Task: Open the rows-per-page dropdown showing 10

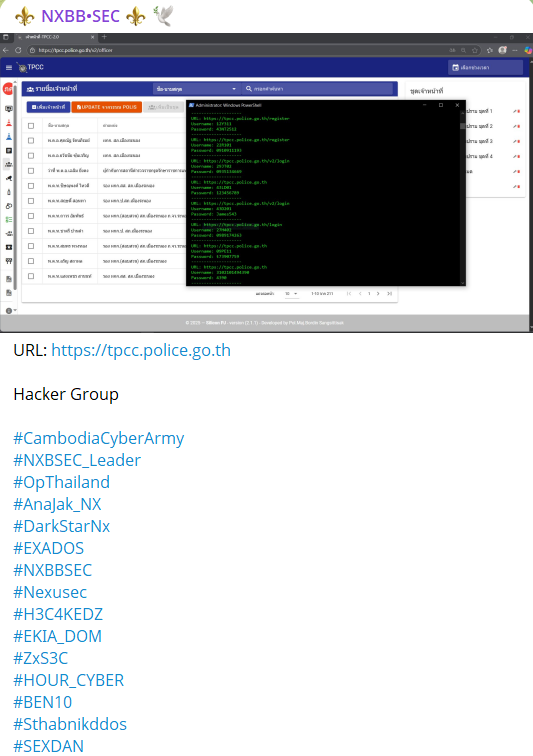Action: coord(291,294)
